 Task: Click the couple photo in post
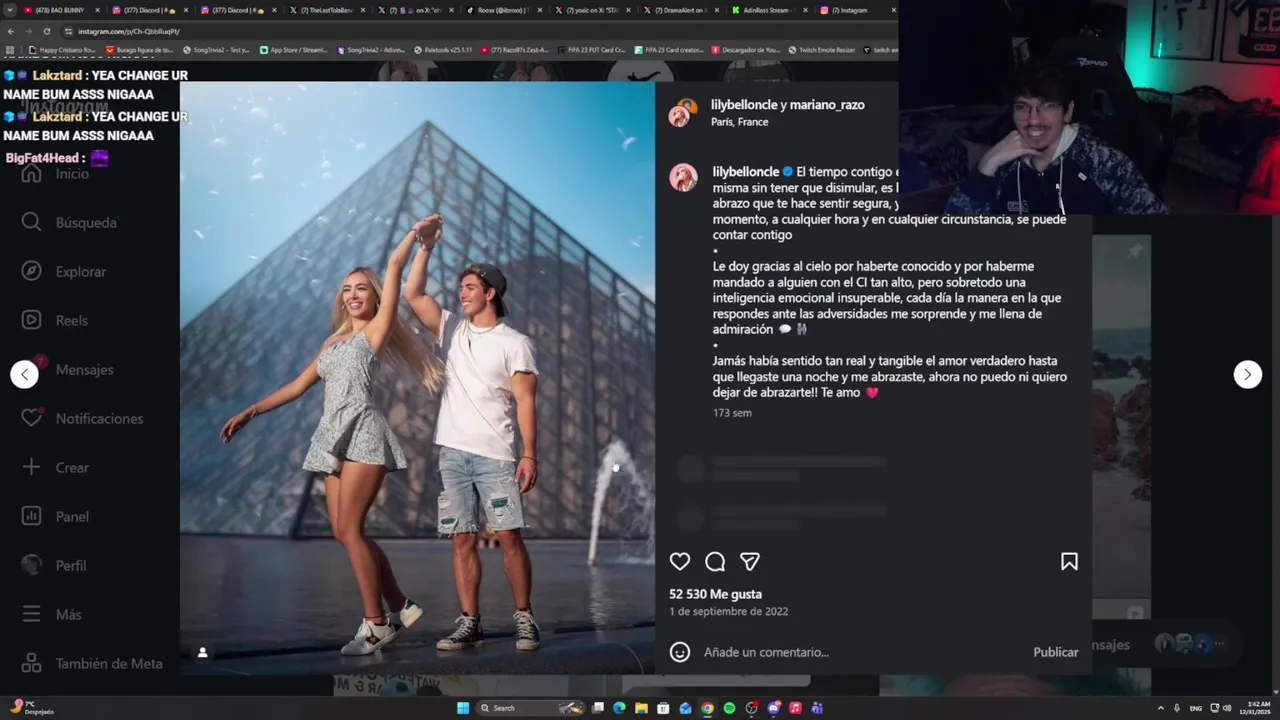coord(417,377)
